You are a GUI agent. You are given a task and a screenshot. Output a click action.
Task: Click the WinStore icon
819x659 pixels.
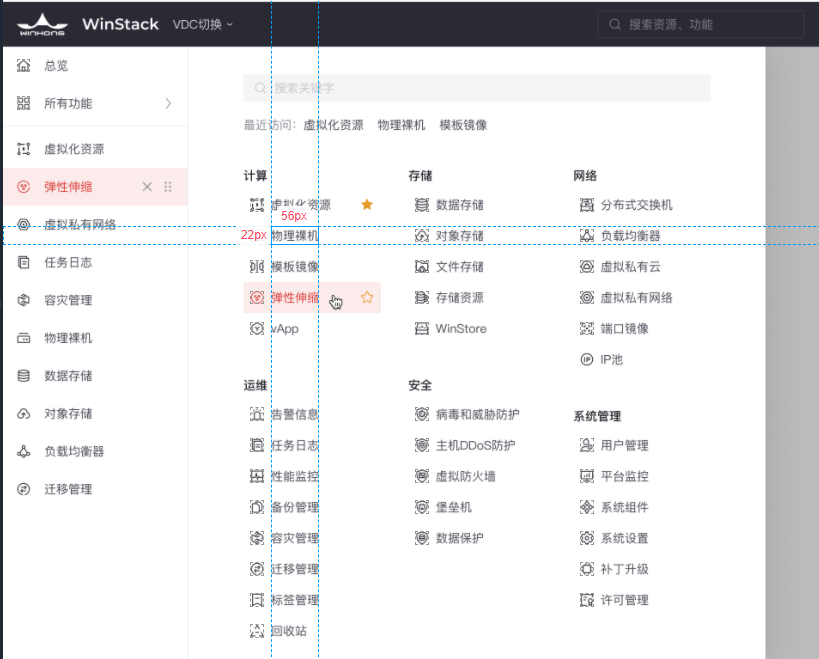pos(422,328)
